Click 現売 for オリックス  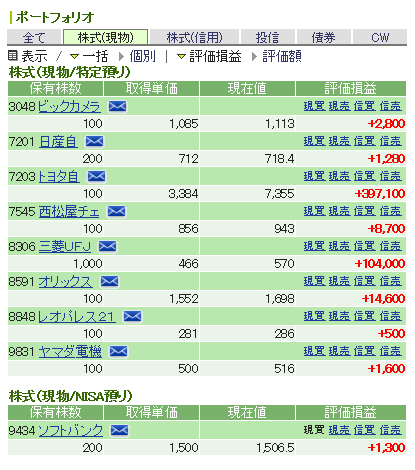point(339,281)
